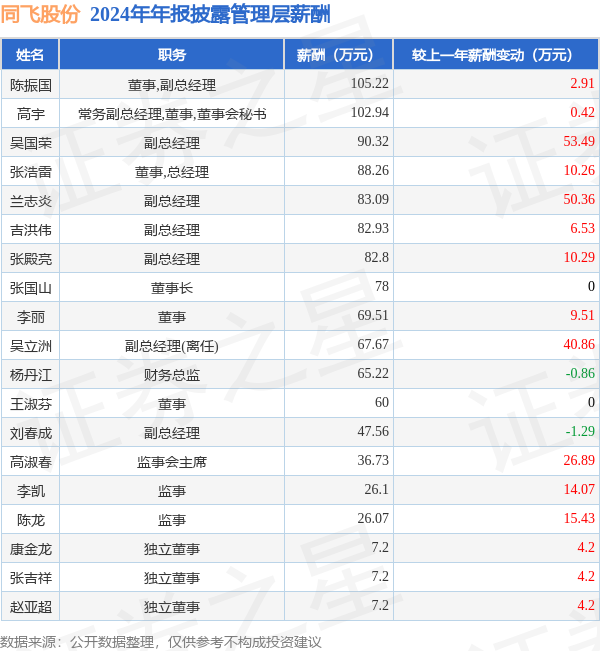Click the change value 40.86
The width and height of the screenshot is (600, 651).
click(x=579, y=345)
